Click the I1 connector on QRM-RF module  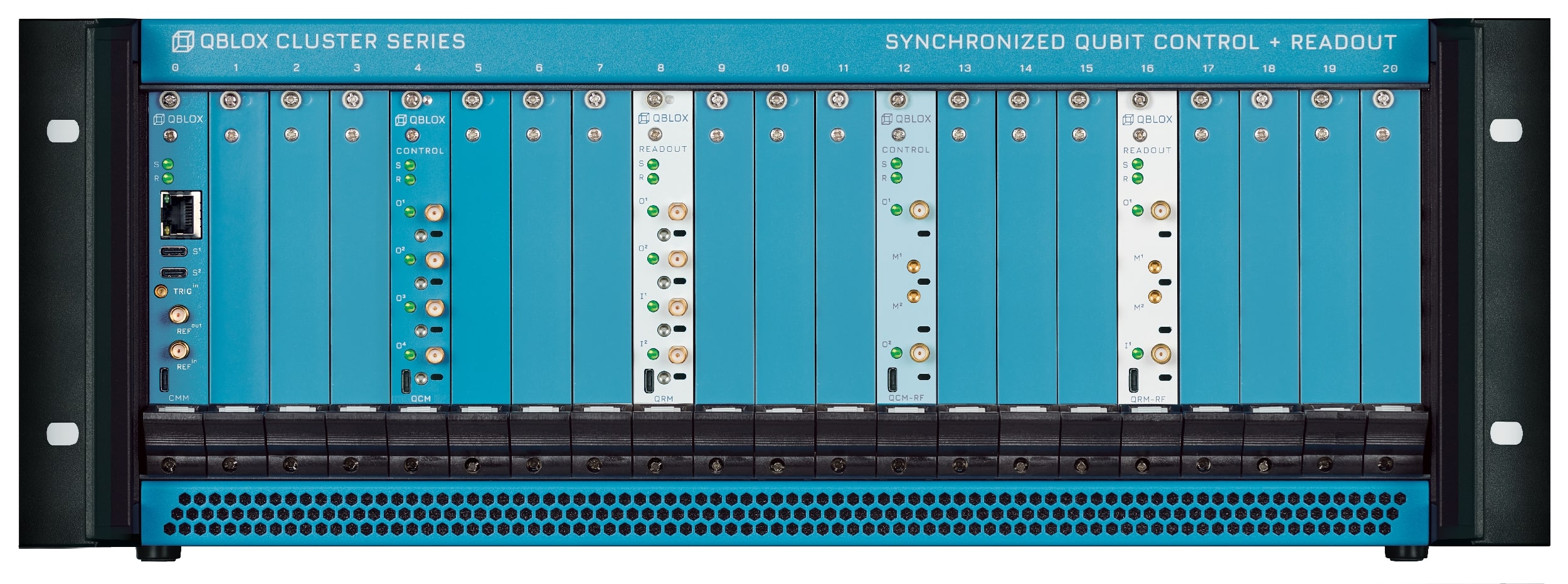[x=1160, y=354]
